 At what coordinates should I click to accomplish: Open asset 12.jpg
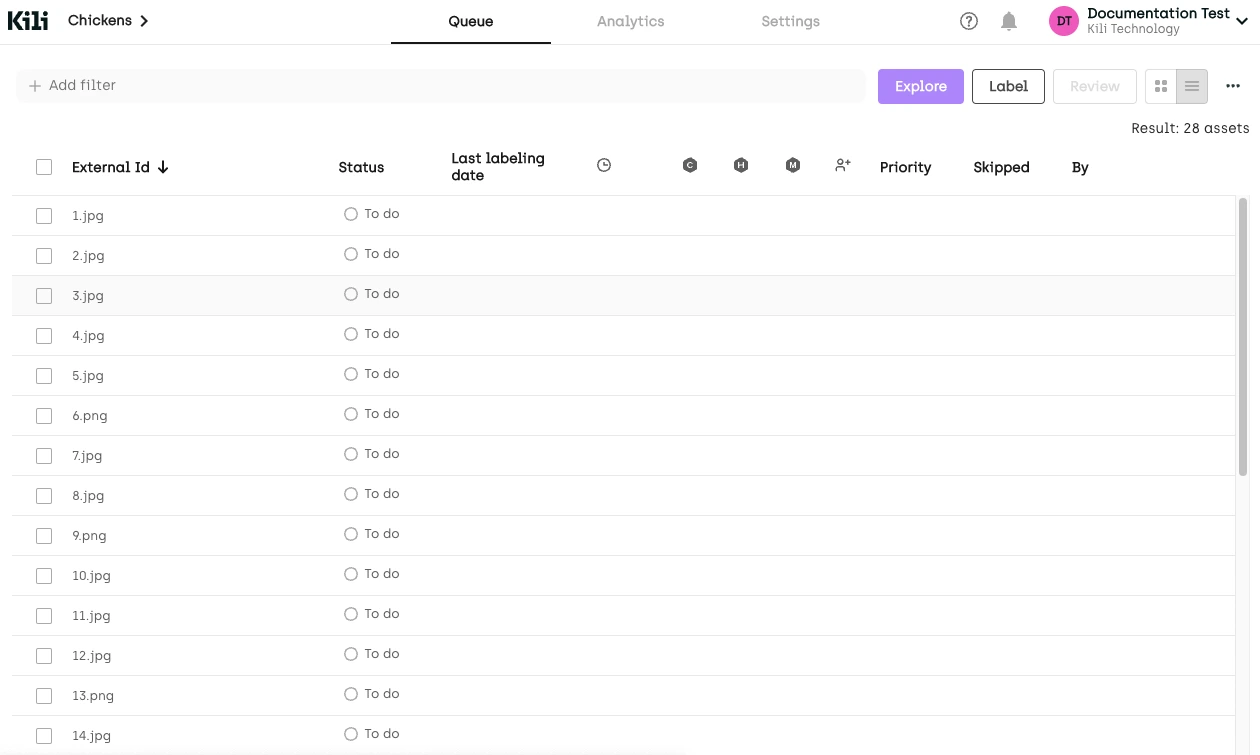pyautogui.click(x=91, y=656)
